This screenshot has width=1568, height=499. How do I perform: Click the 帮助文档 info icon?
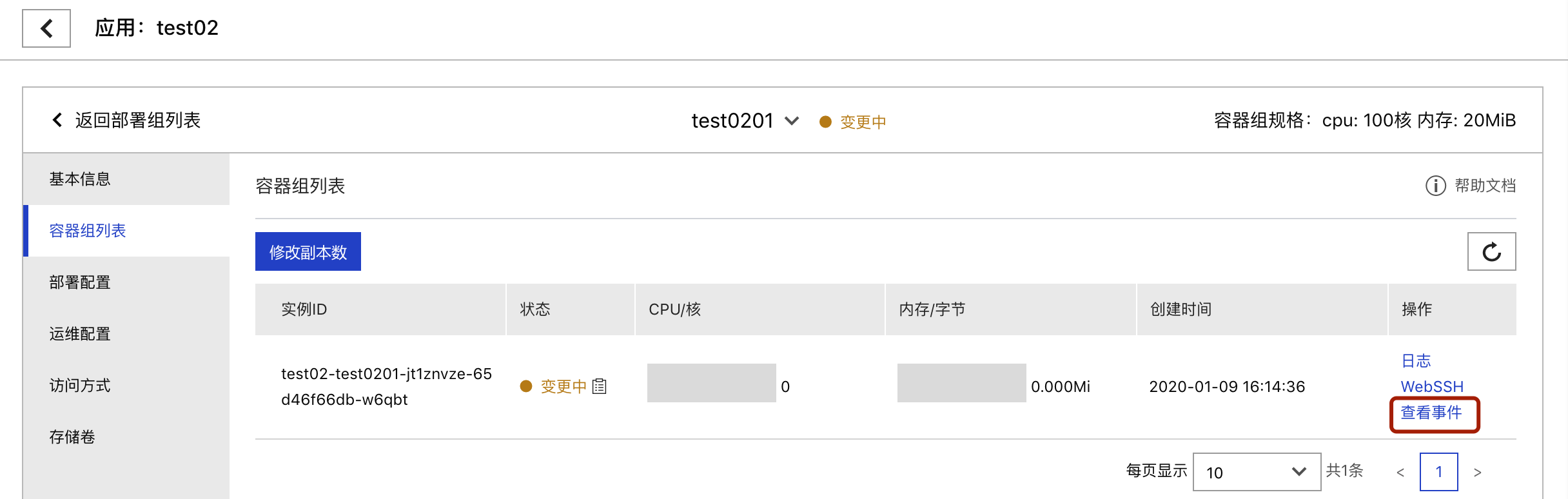tap(1435, 186)
